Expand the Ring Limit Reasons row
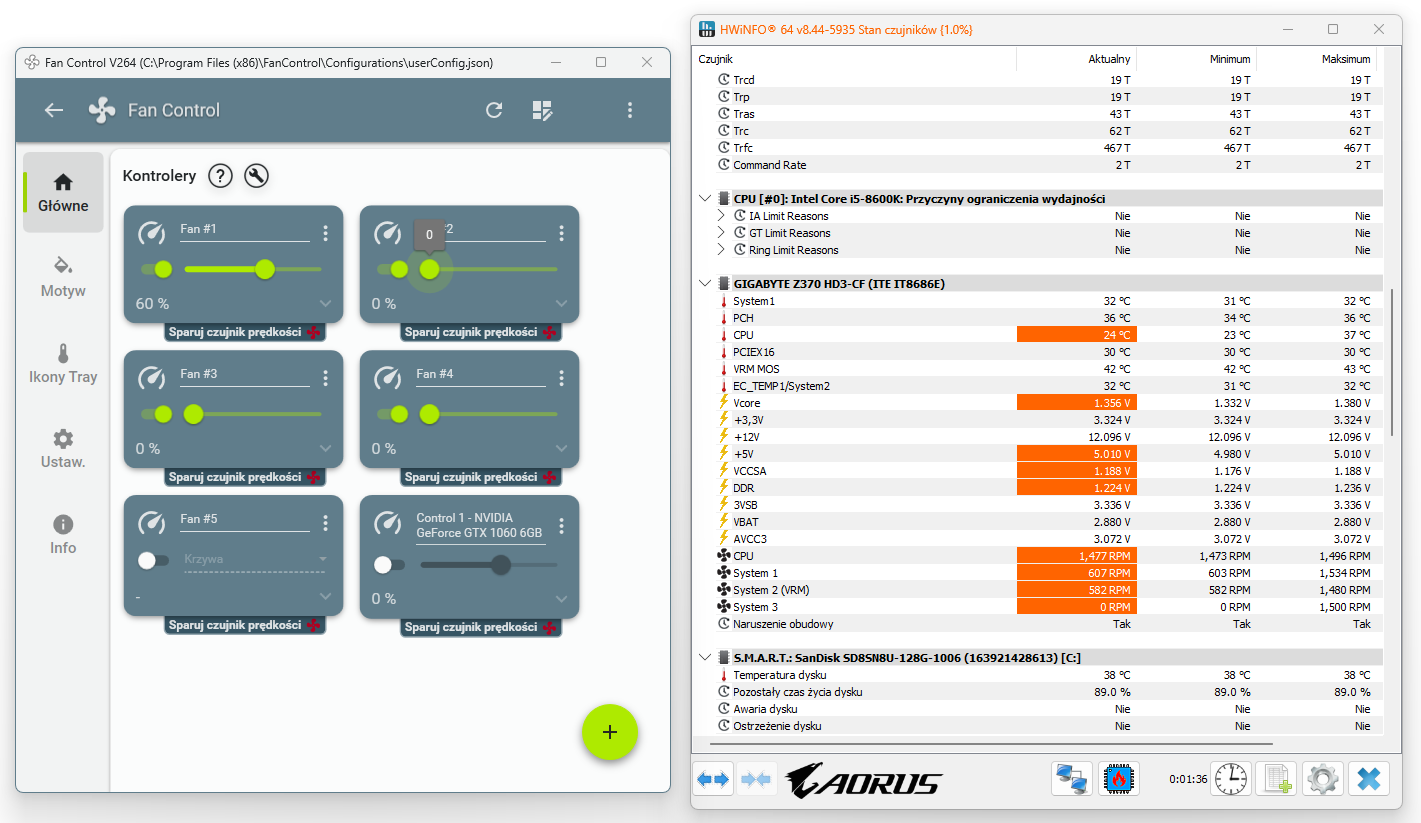 click(x=722, y=250)
